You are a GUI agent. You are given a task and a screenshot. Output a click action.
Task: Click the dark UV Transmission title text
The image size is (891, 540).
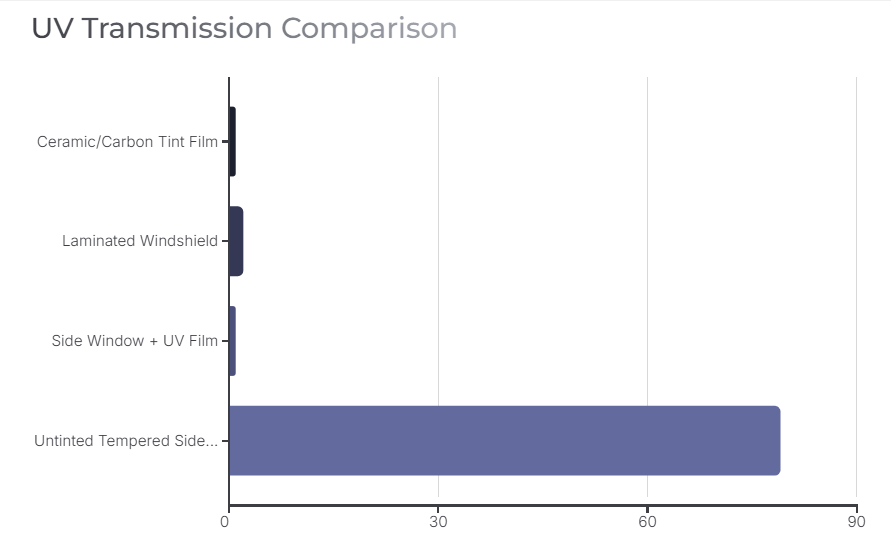(x=151, y=29)
